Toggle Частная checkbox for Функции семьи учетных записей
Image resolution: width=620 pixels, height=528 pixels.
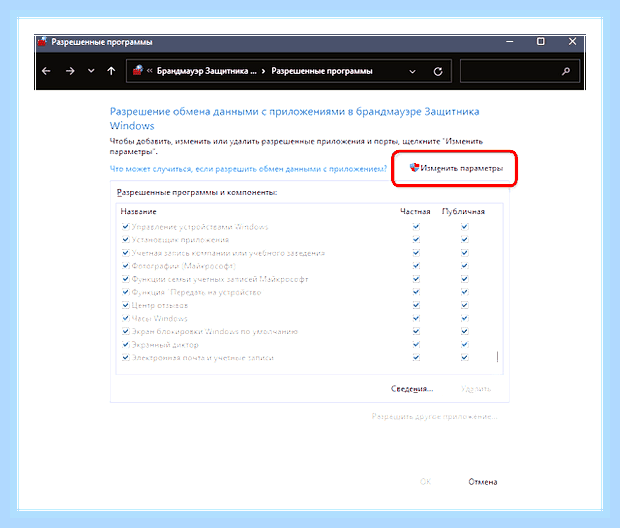416,279
